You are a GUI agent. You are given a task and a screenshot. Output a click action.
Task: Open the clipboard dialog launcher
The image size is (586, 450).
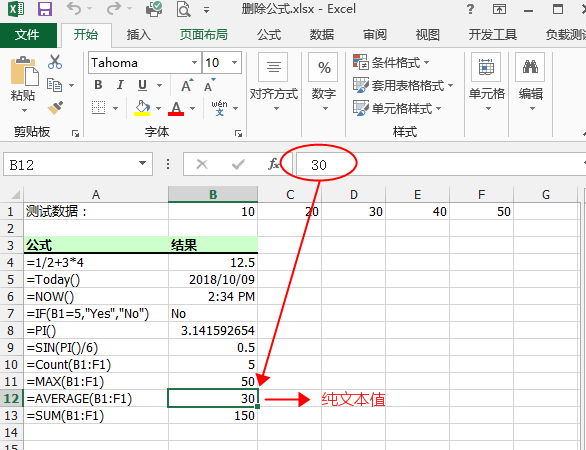click(x=75, y=133)
